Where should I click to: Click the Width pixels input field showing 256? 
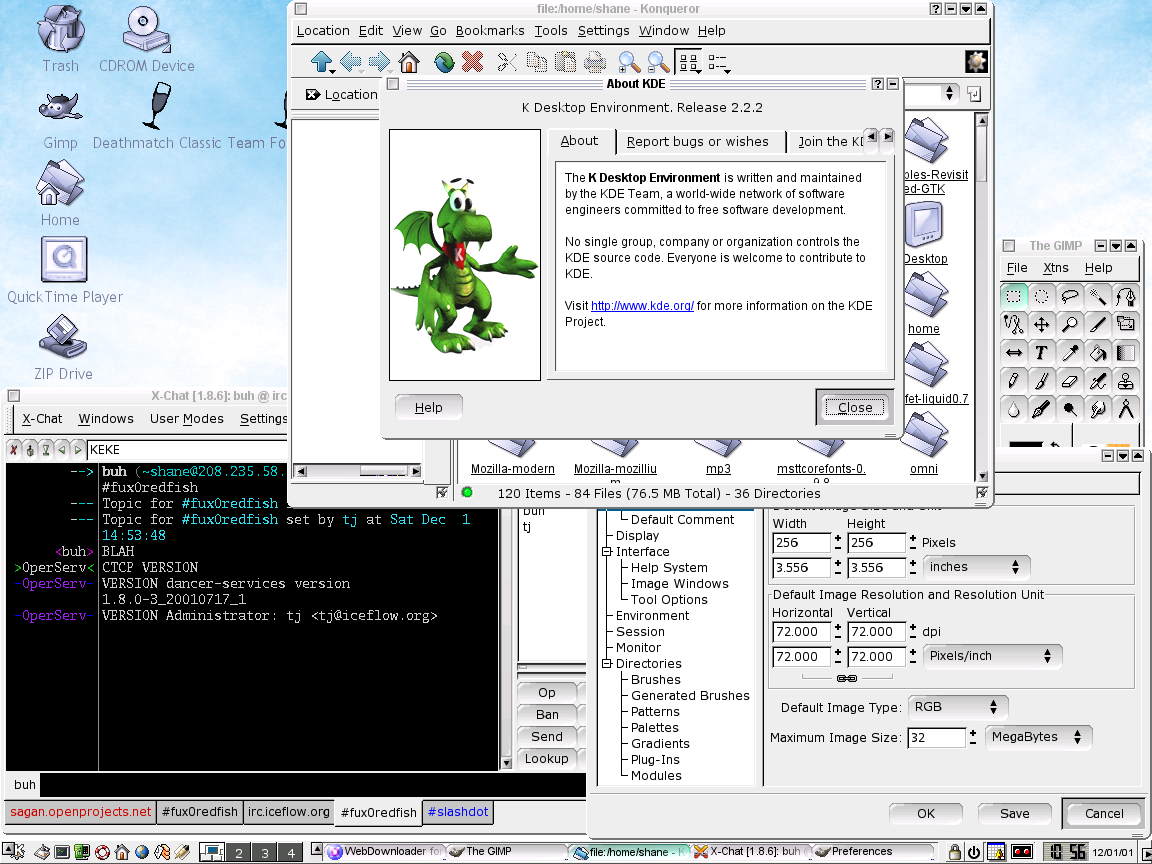point(801,542)
